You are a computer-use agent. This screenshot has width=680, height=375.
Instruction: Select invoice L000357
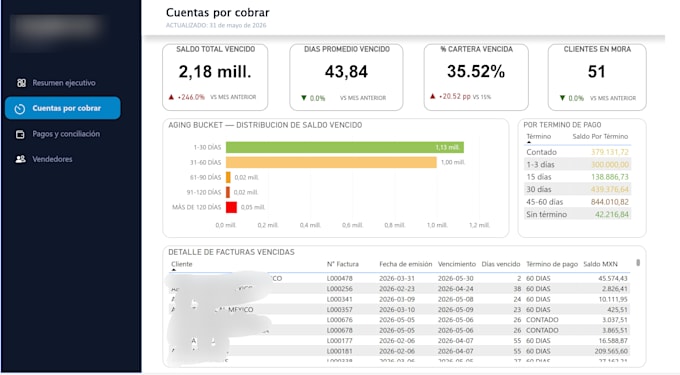tap(340, 310)
